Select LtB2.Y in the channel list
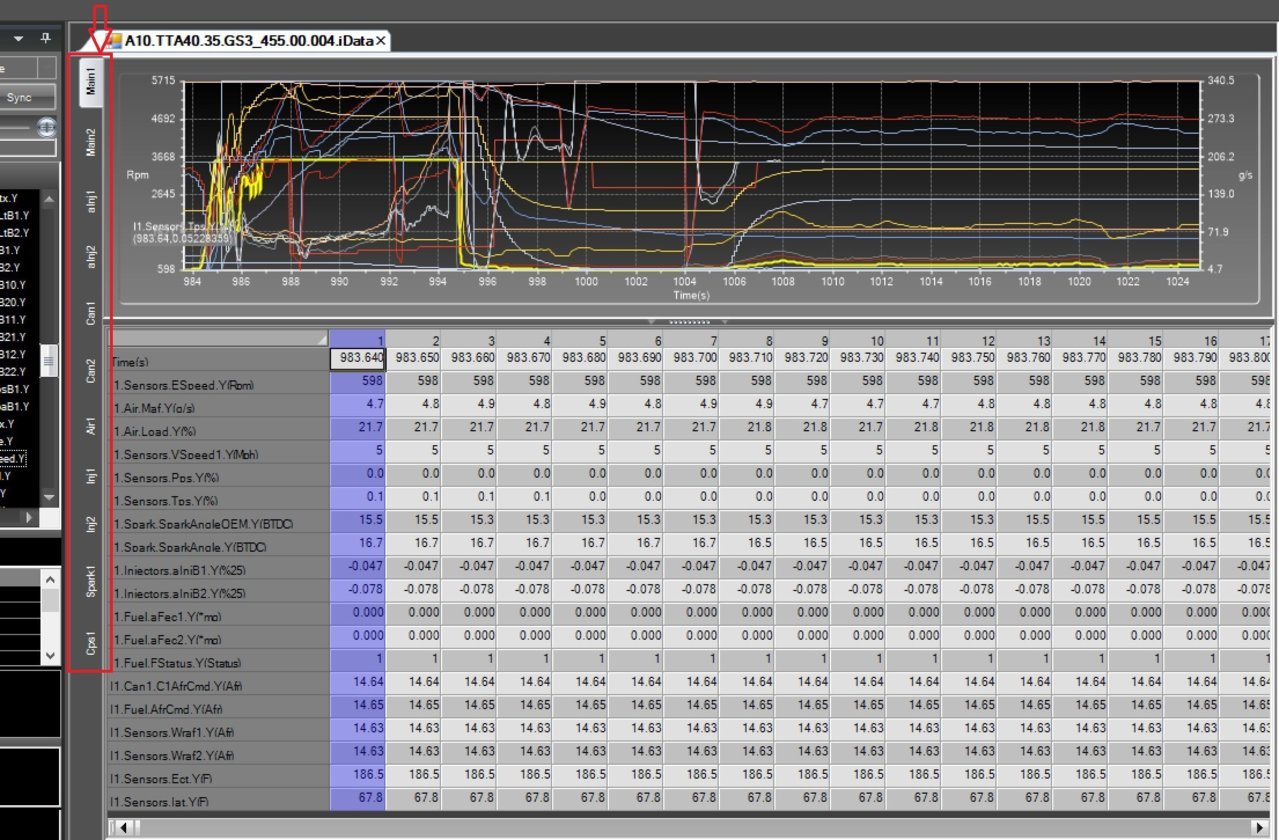 pyautogui.click(x=16, y=232)
